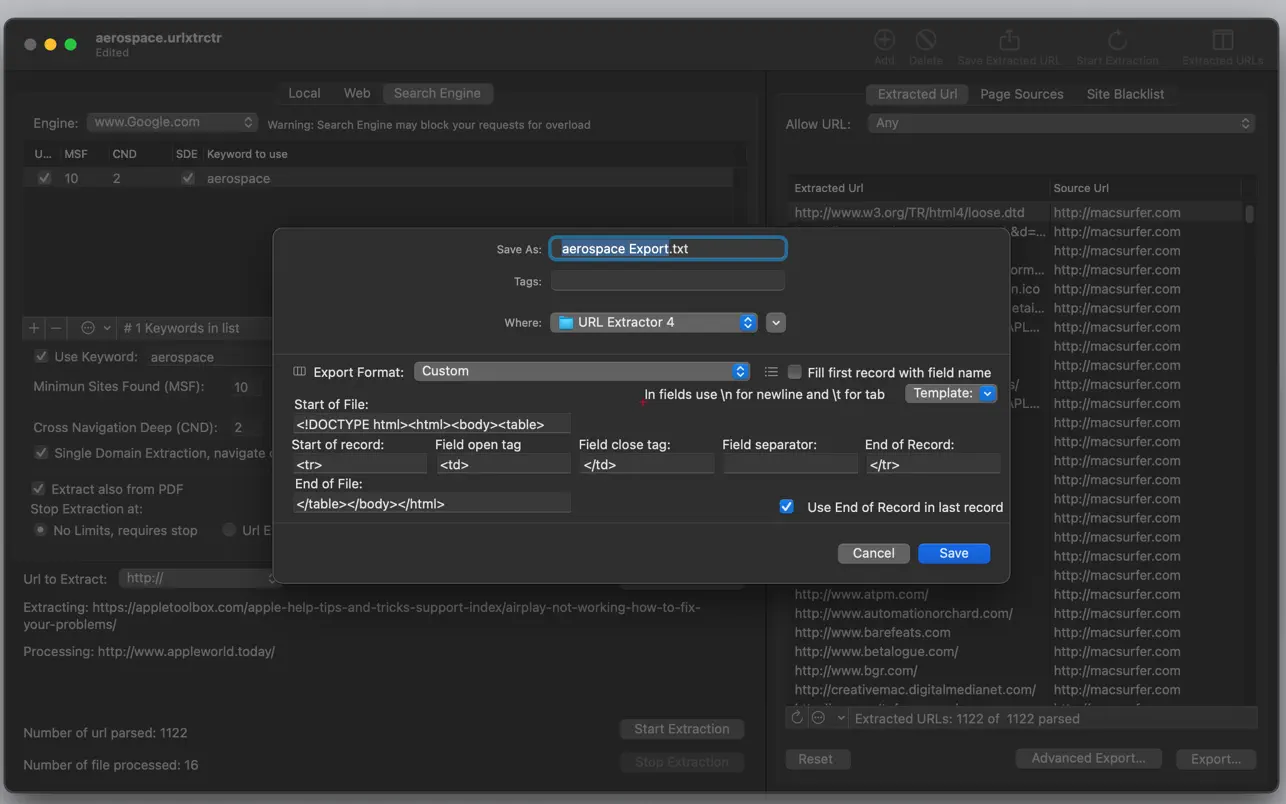Click the Extracted URLs panel toolbar icon
The height and width of the screenshot is (804, 1286).
click(1222, 41)
